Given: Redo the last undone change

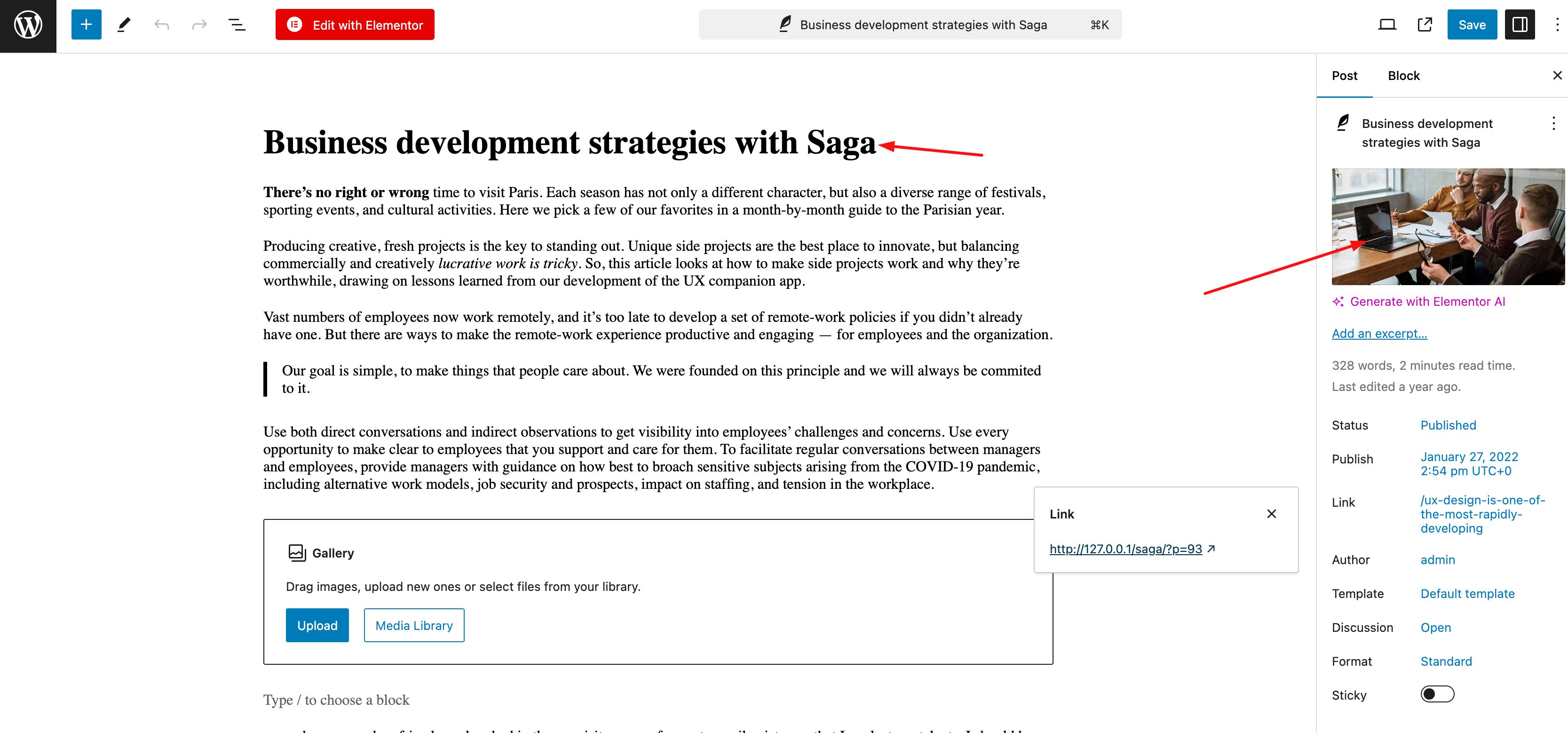Looking at the screenshot, I should coord(199,25).
